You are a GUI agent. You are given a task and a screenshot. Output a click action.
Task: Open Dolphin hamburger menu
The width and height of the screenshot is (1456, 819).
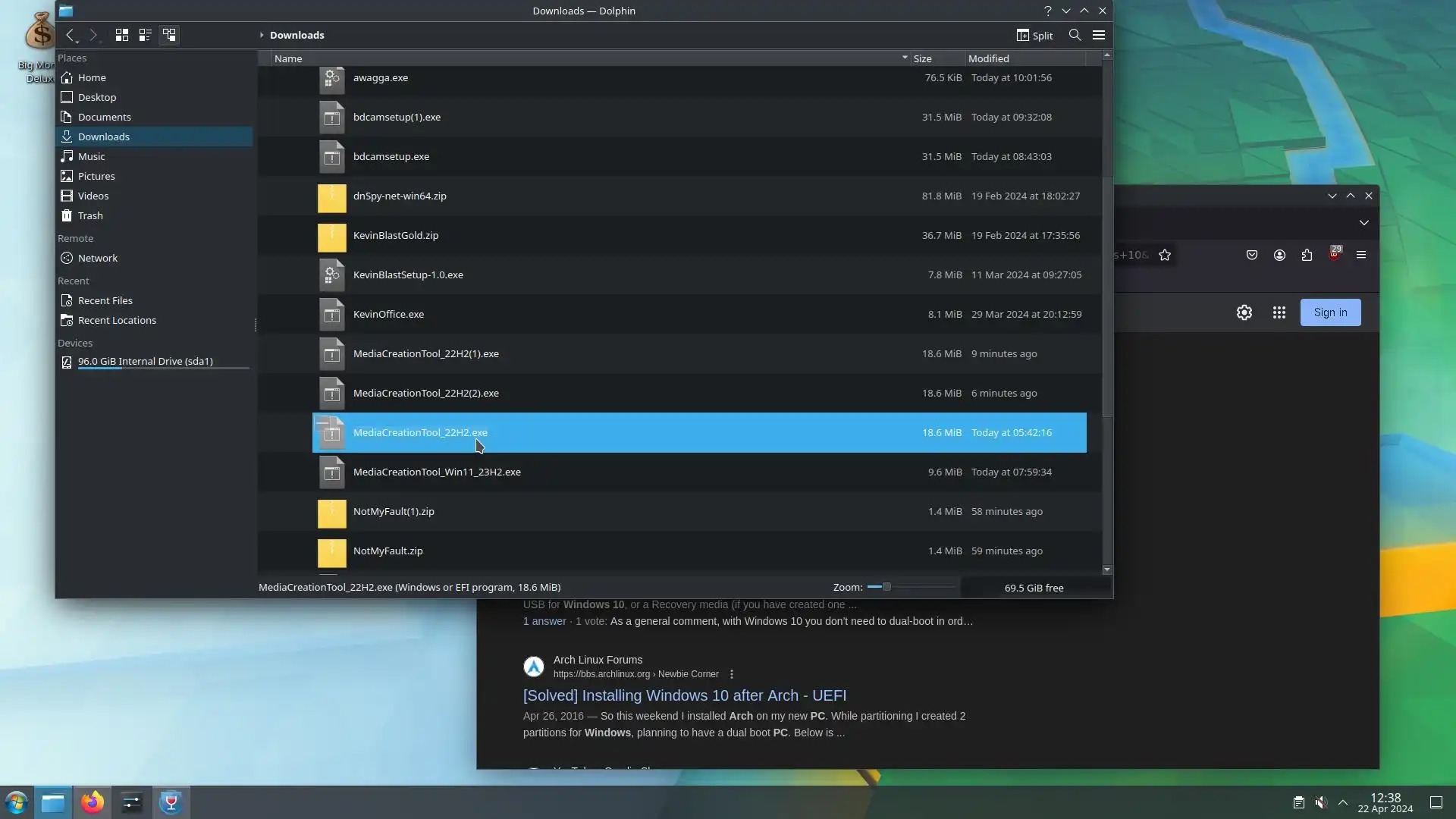(1098, 35)
